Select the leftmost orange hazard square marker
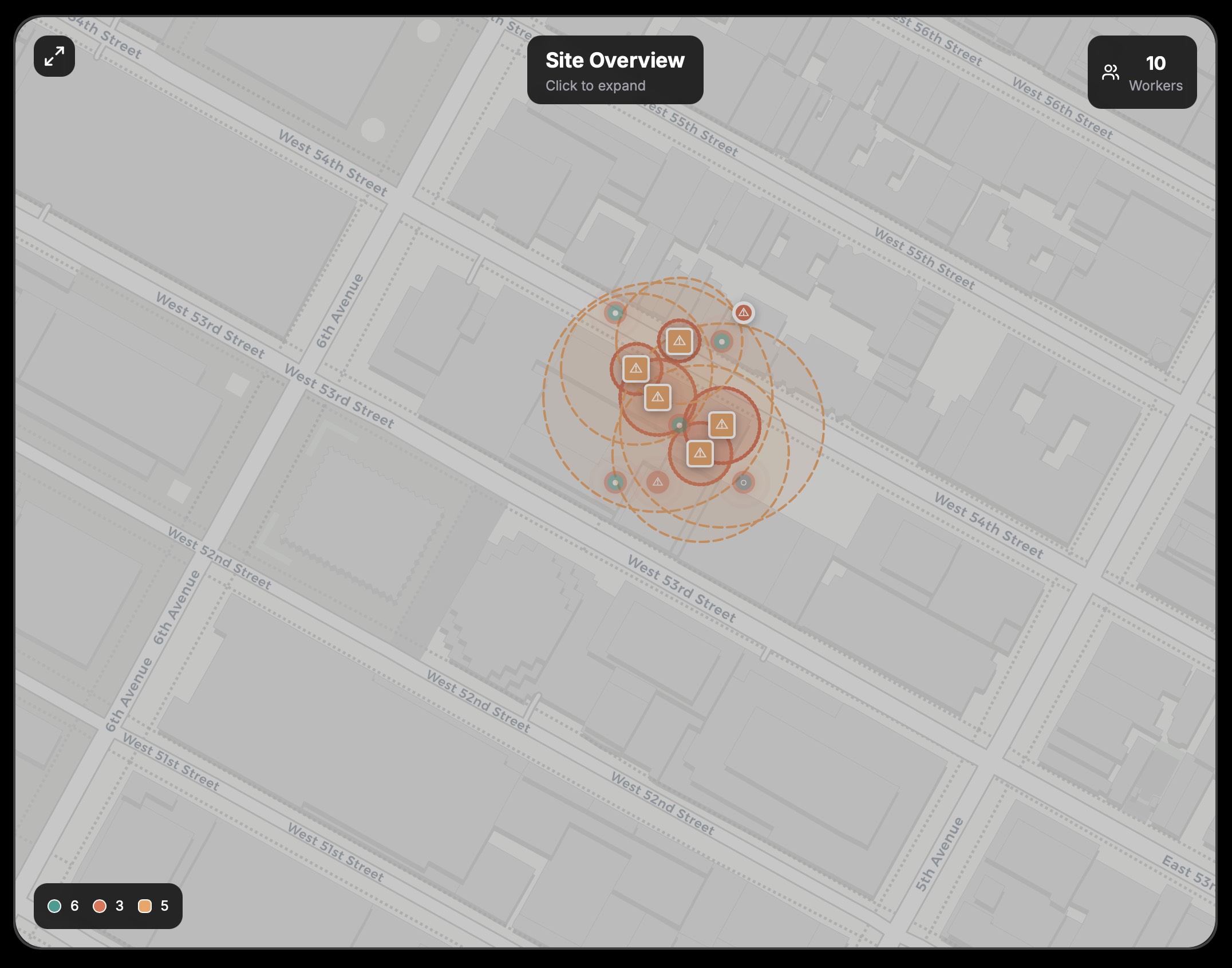Image resolution: width=1232 pixels, height=968 pixels. 635,368
